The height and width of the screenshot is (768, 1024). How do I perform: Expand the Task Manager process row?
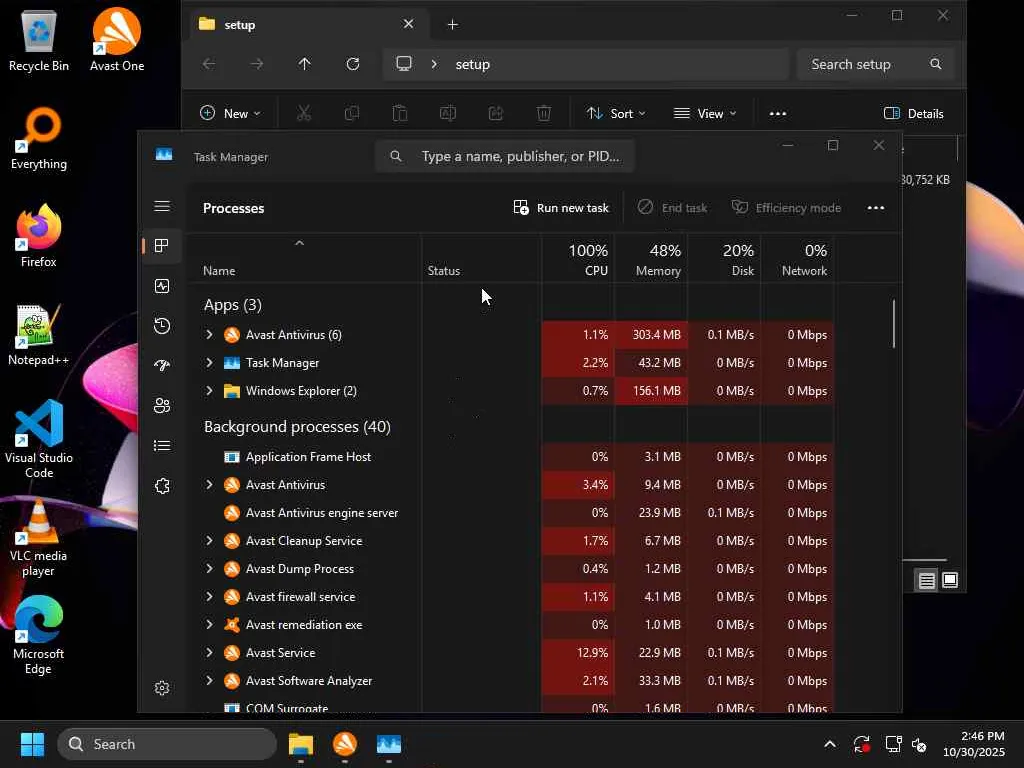click(209, 362)
